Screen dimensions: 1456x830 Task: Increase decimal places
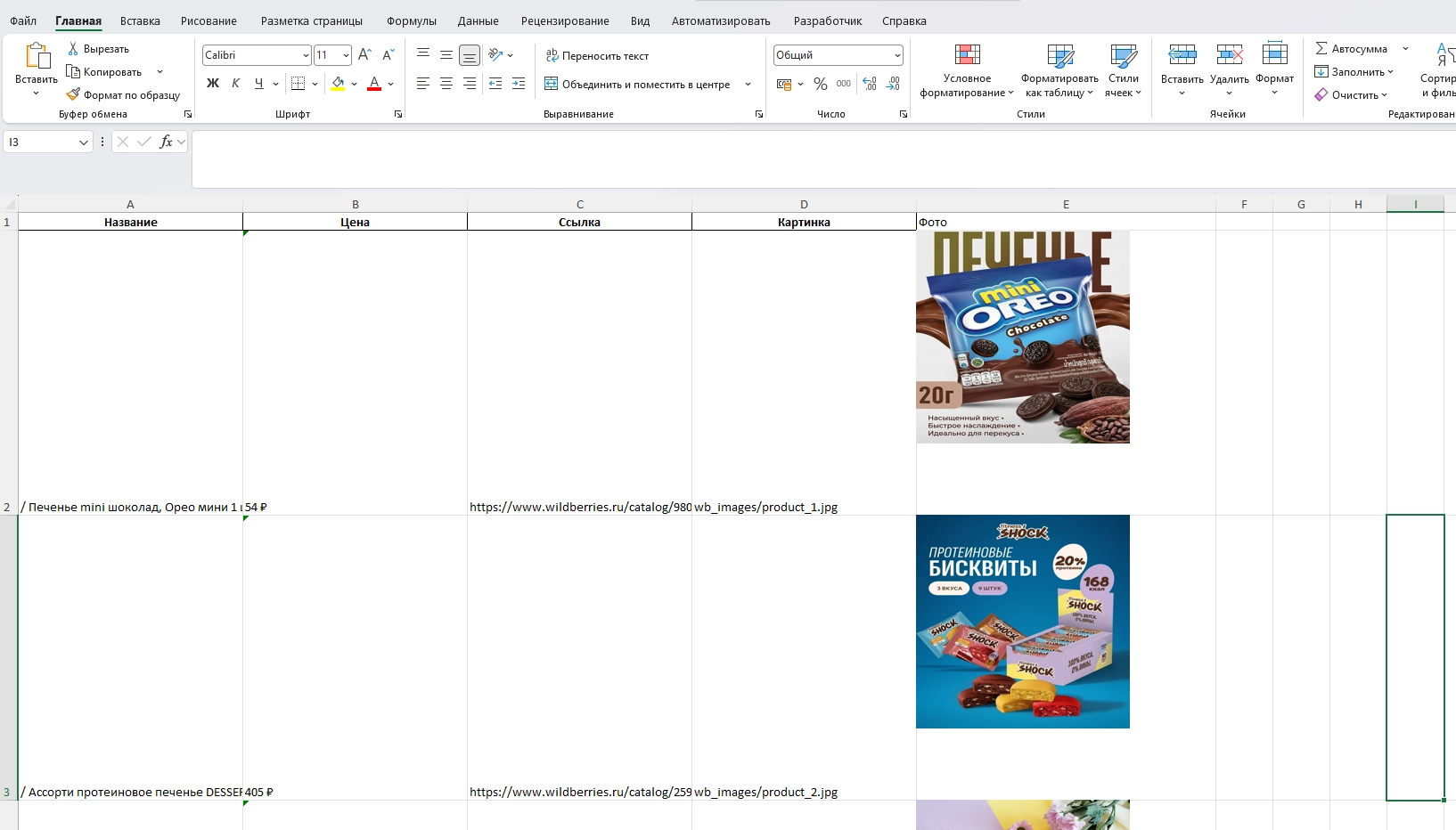[x=870, y=84]
